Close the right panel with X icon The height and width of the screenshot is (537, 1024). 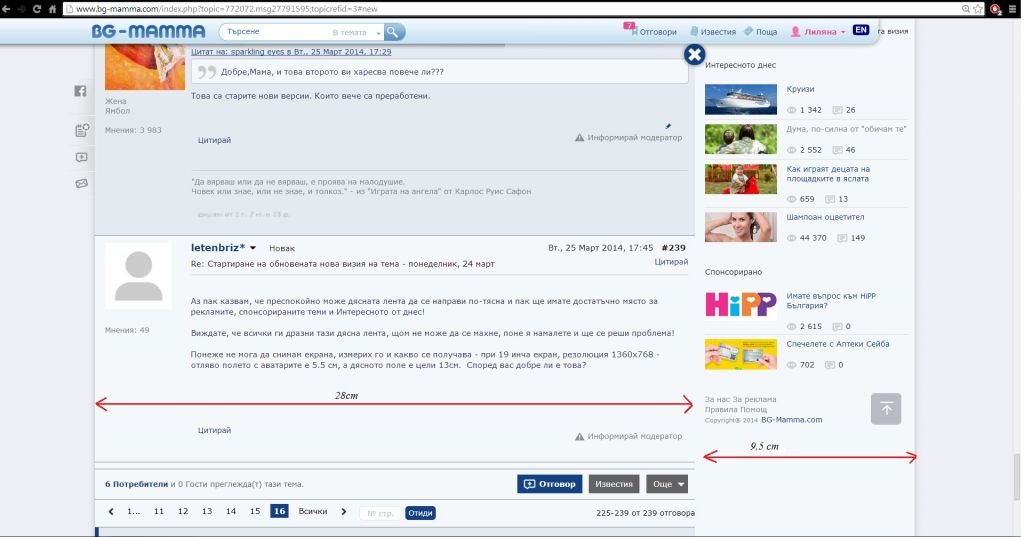pyautogui.click(x=694, y=55)
